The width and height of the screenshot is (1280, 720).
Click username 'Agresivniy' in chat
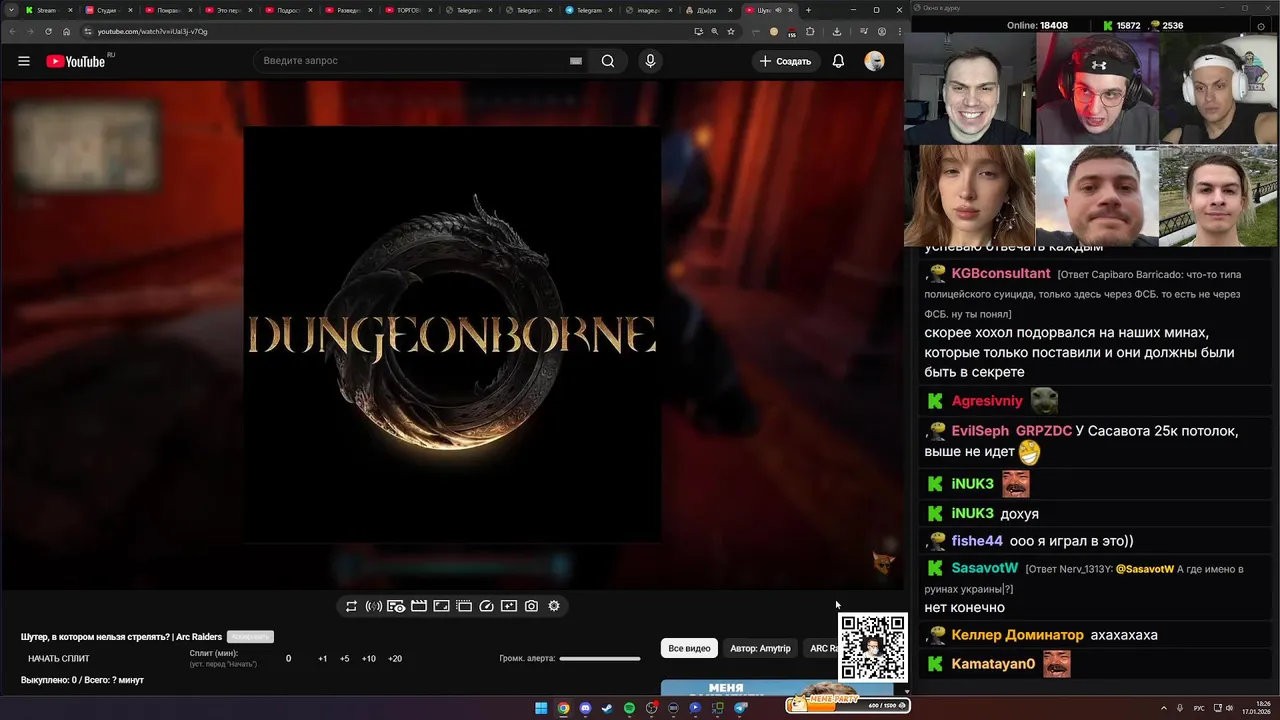988,401
